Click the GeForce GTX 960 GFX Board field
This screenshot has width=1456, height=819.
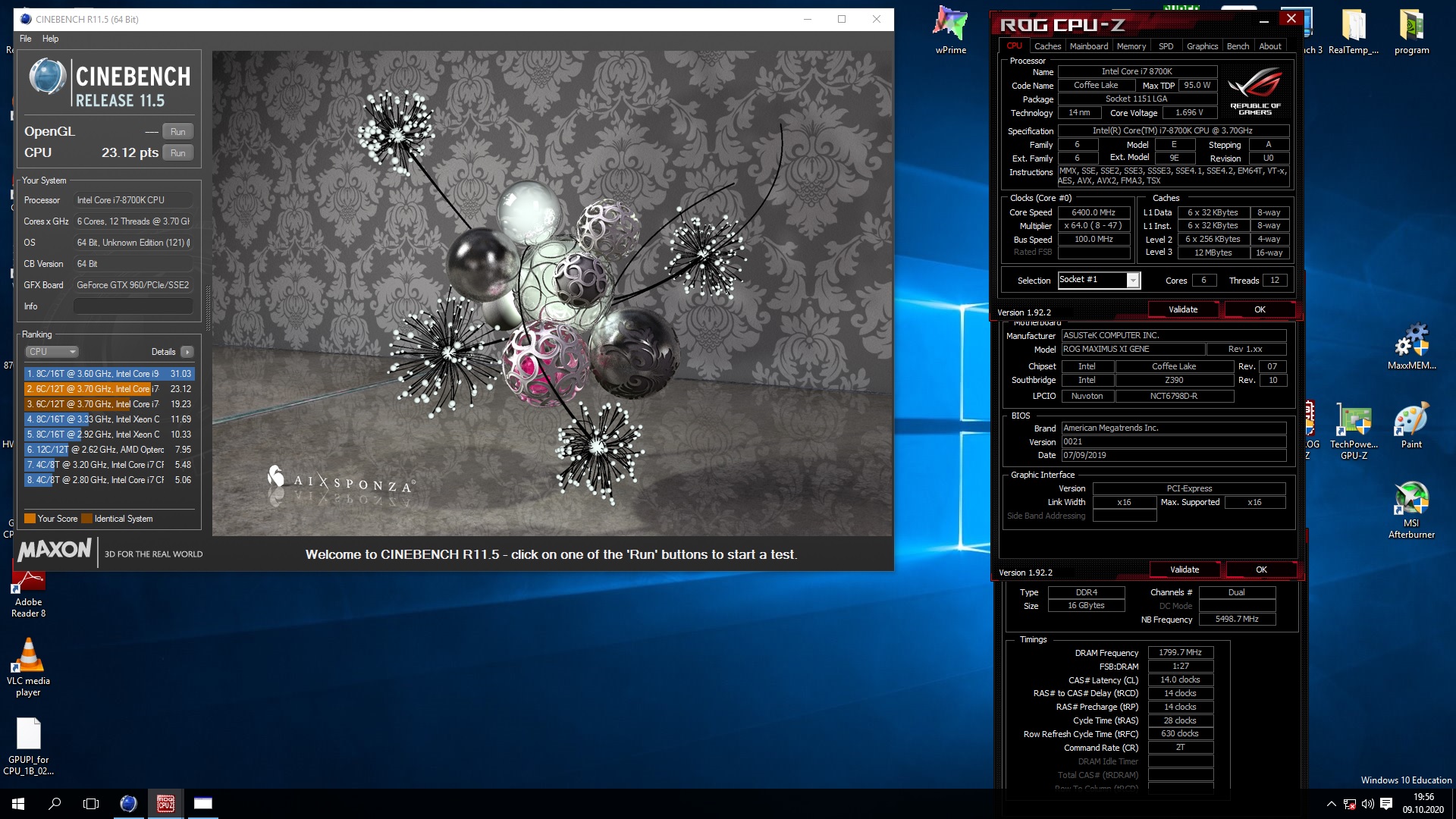[133, 285]
